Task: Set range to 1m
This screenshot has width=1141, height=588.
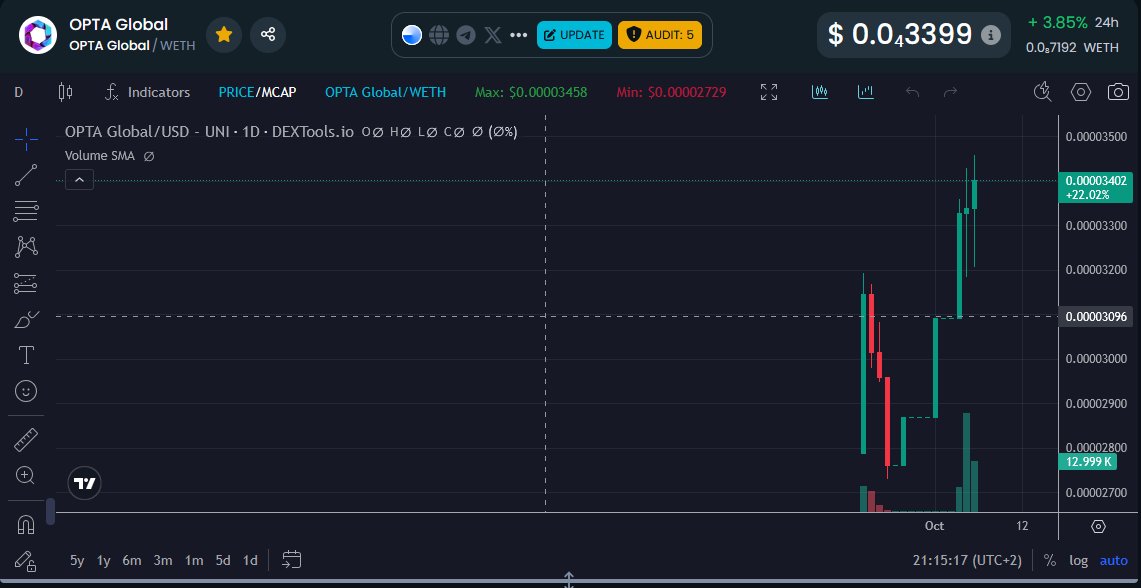Action: tap(194, 560)
